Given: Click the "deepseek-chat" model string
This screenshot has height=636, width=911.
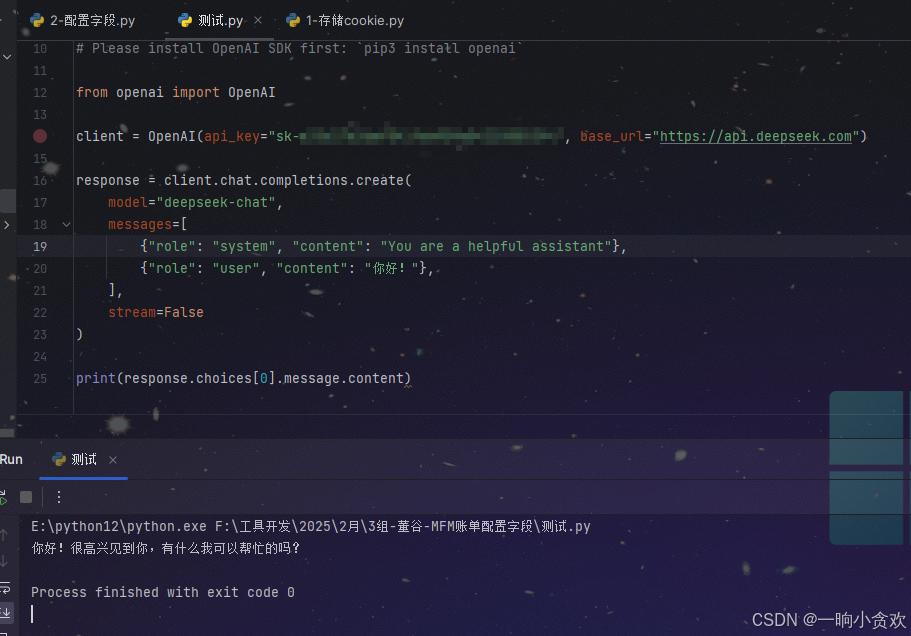Looking at the screenshot, I should [216, 203].
